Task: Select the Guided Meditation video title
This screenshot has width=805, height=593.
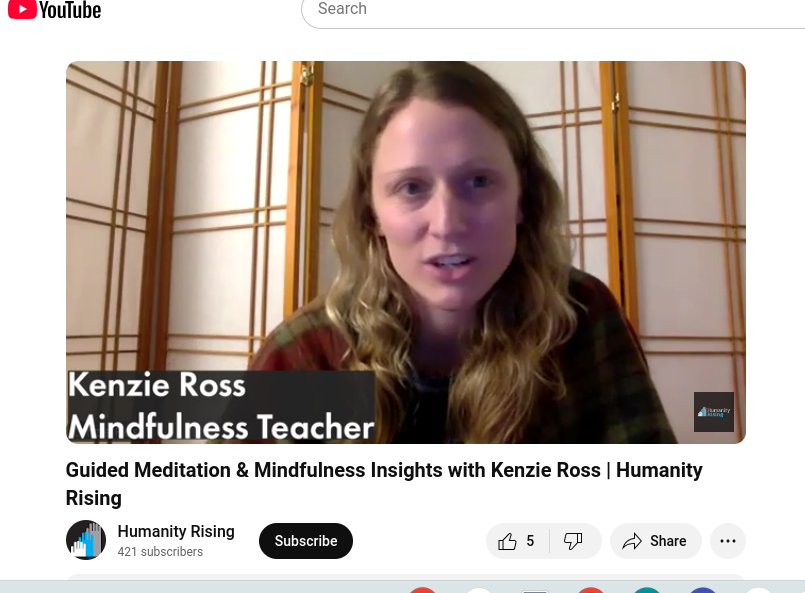Action: (x=384, y=484)
